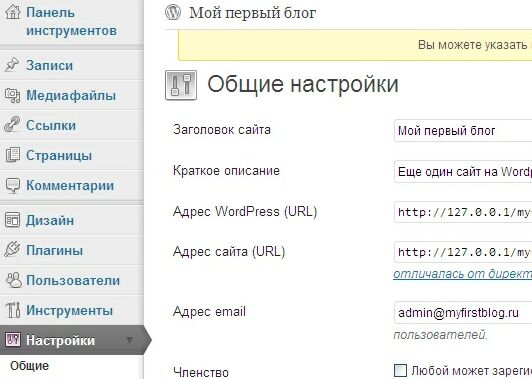Click the pages icon next to Страницы
The height and width of the screenshot is (379, 532).
(x=13, y=155)
